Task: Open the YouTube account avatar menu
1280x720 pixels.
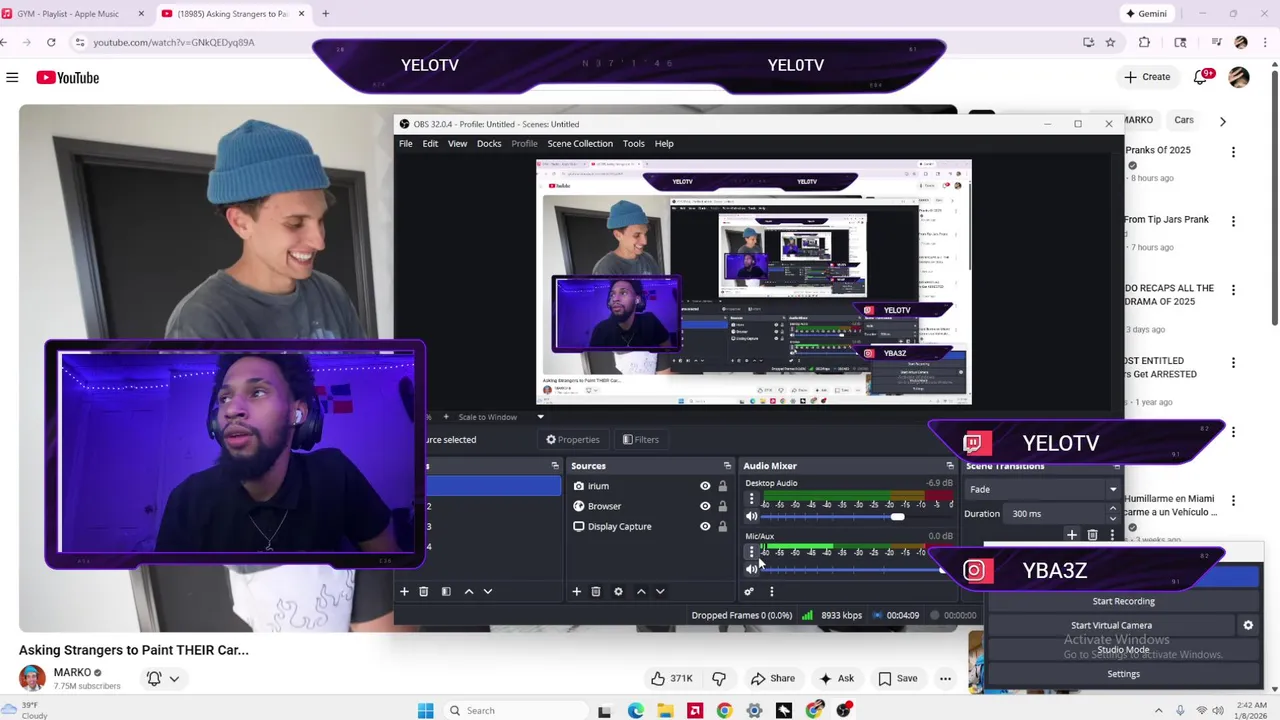Action: [1239, 77]
